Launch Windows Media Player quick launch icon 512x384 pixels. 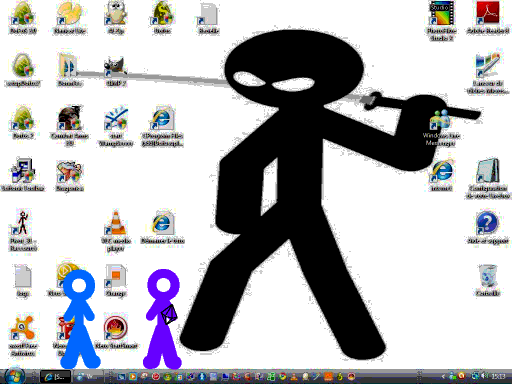[133, 377]
